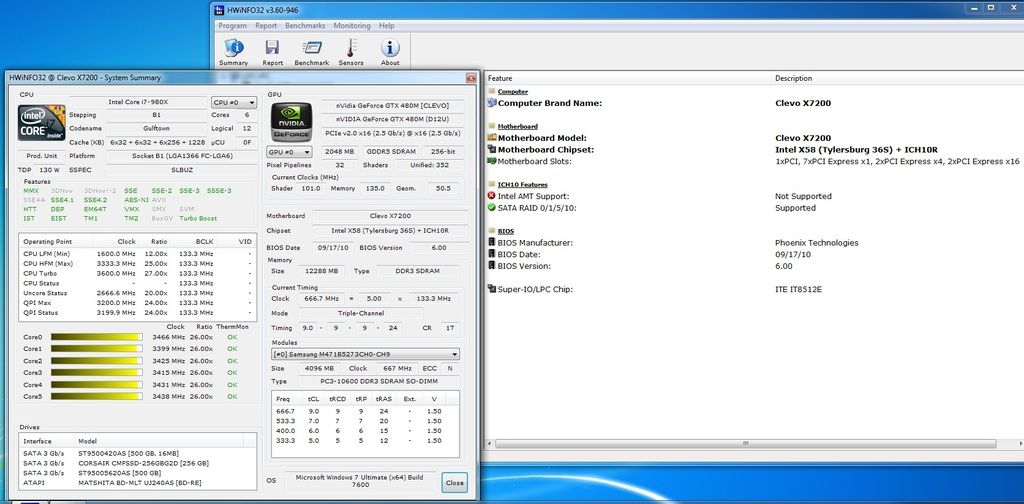Click the 333.3 frequency timing row
The width and height of the screenshot is (1024, 504).
(x=364, y=441)
